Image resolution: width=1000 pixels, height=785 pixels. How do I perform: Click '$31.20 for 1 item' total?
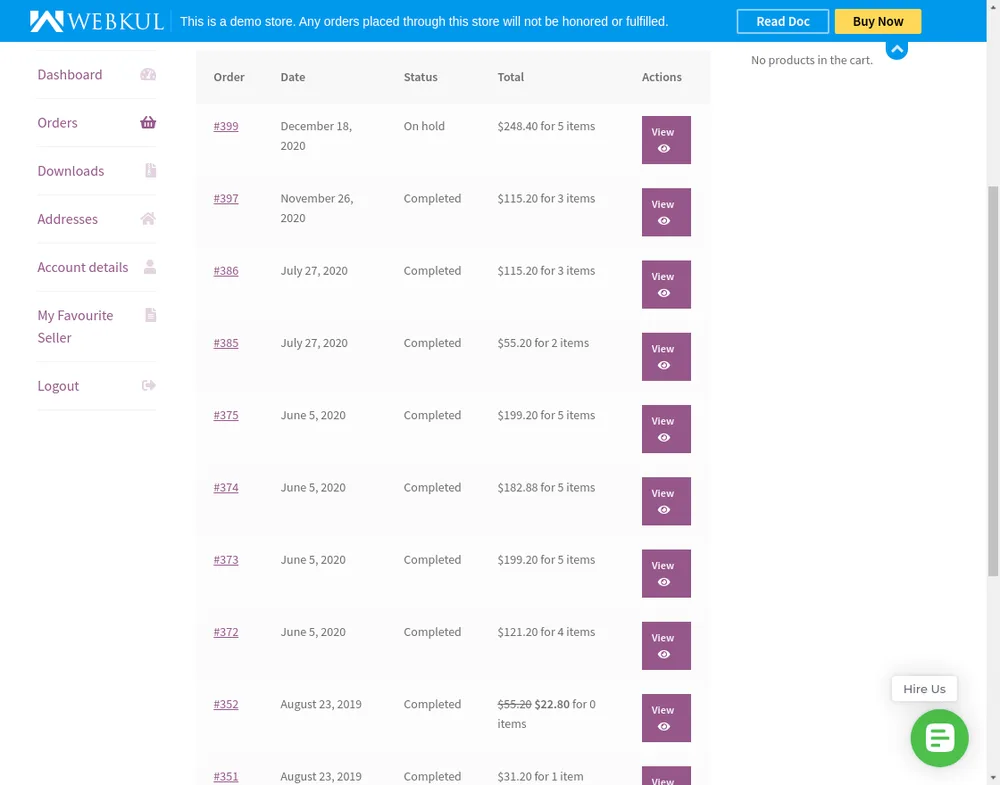pyautogui.click(x=540, y=776)
